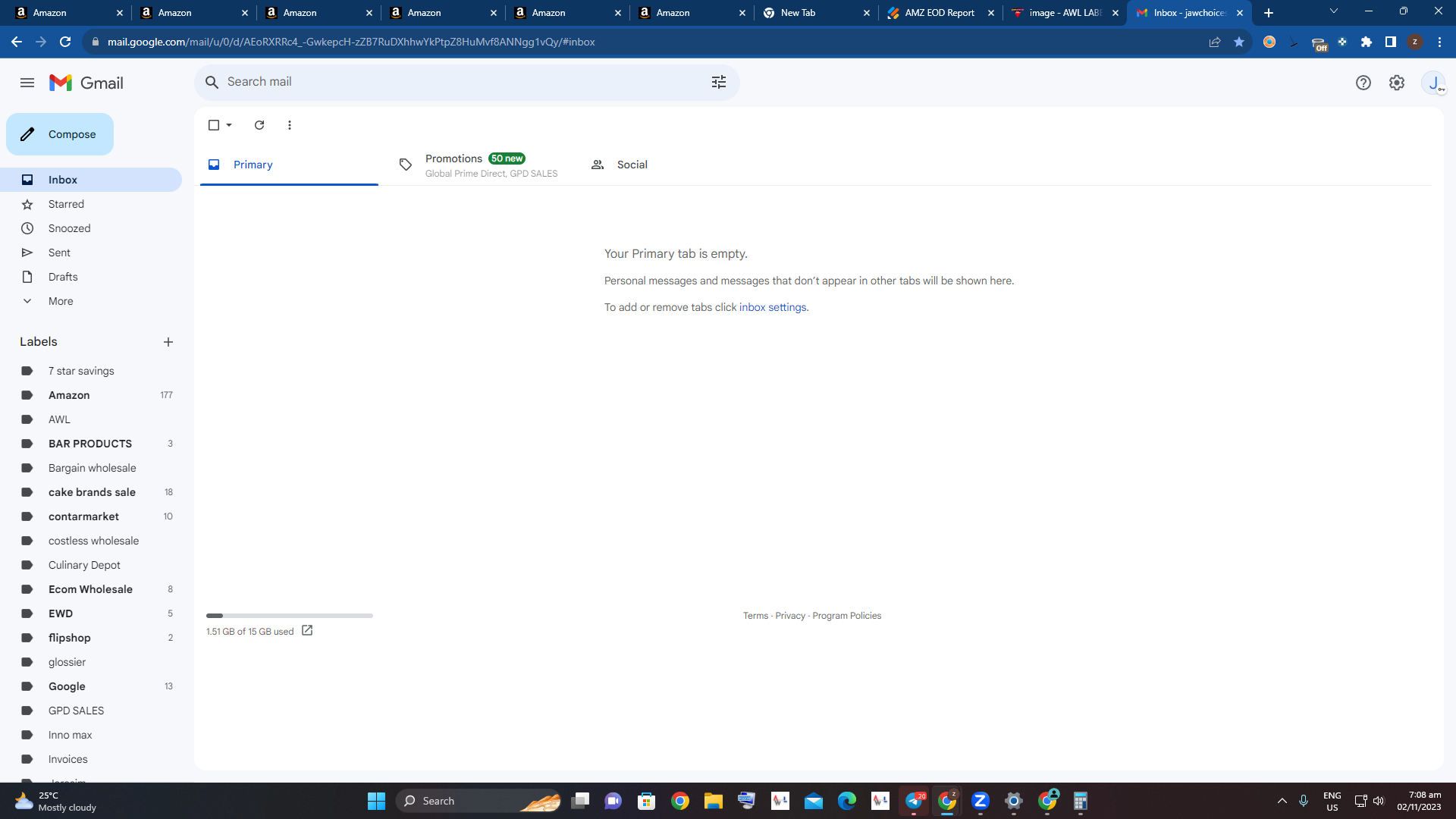Open the Amazon label
This screenshot has width=1456, height=819.
click(x=91, y=395)
